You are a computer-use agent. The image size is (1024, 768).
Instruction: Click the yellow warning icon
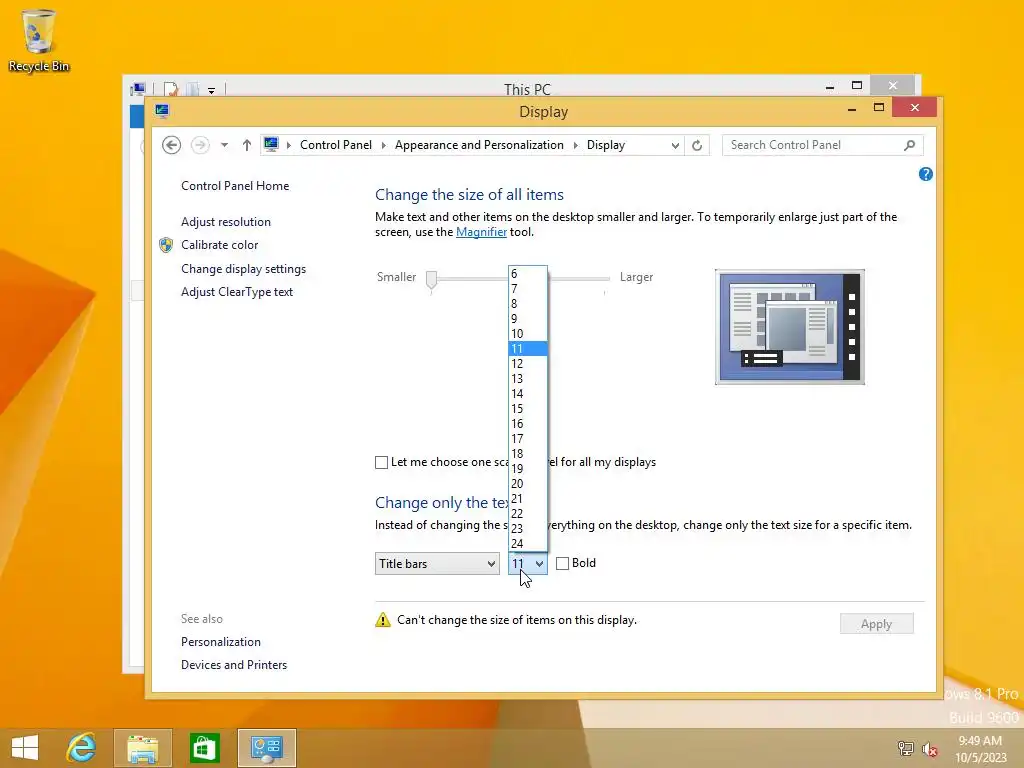tap(383, 620)
